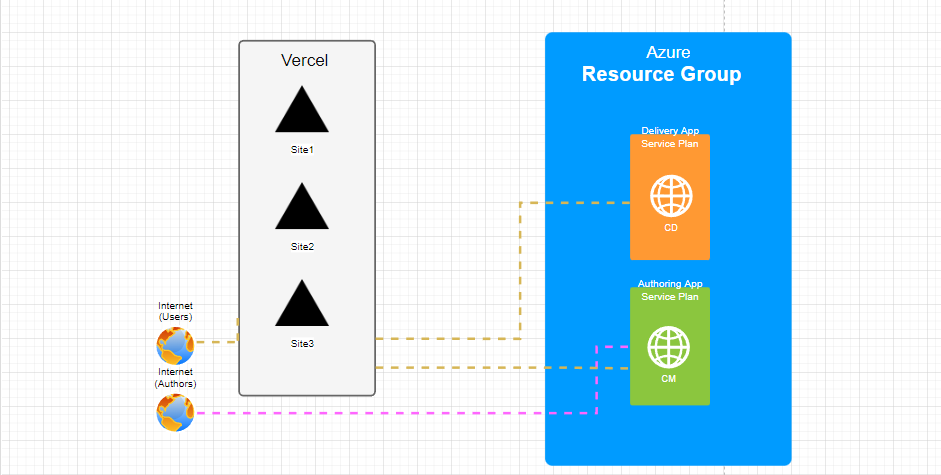The height and width of the screenshot is (475, 941).
Task: Select the pink dashed connector from Authors
Action: tap(400, 413)
